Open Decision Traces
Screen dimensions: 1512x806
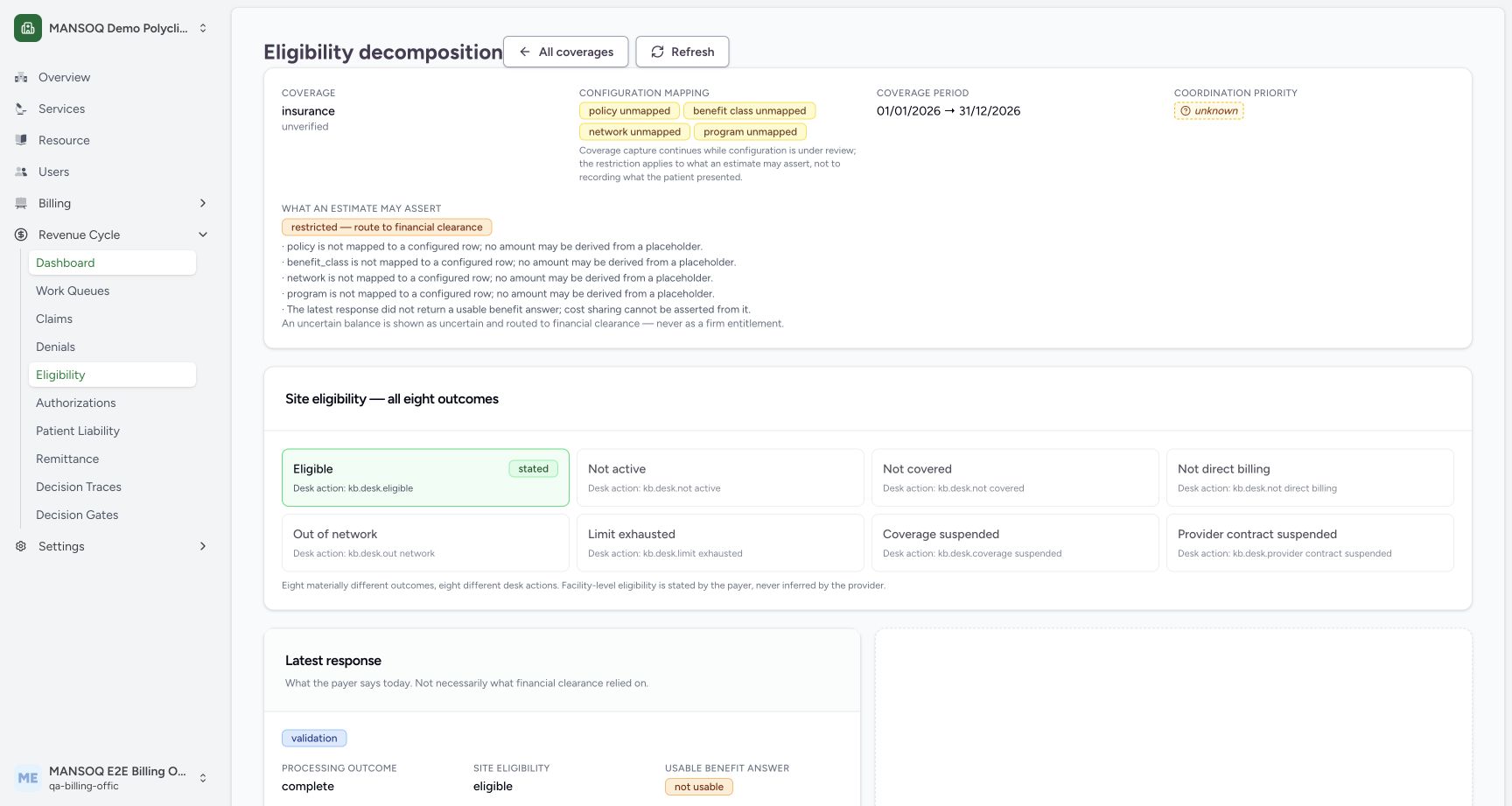tap(112, 487)
